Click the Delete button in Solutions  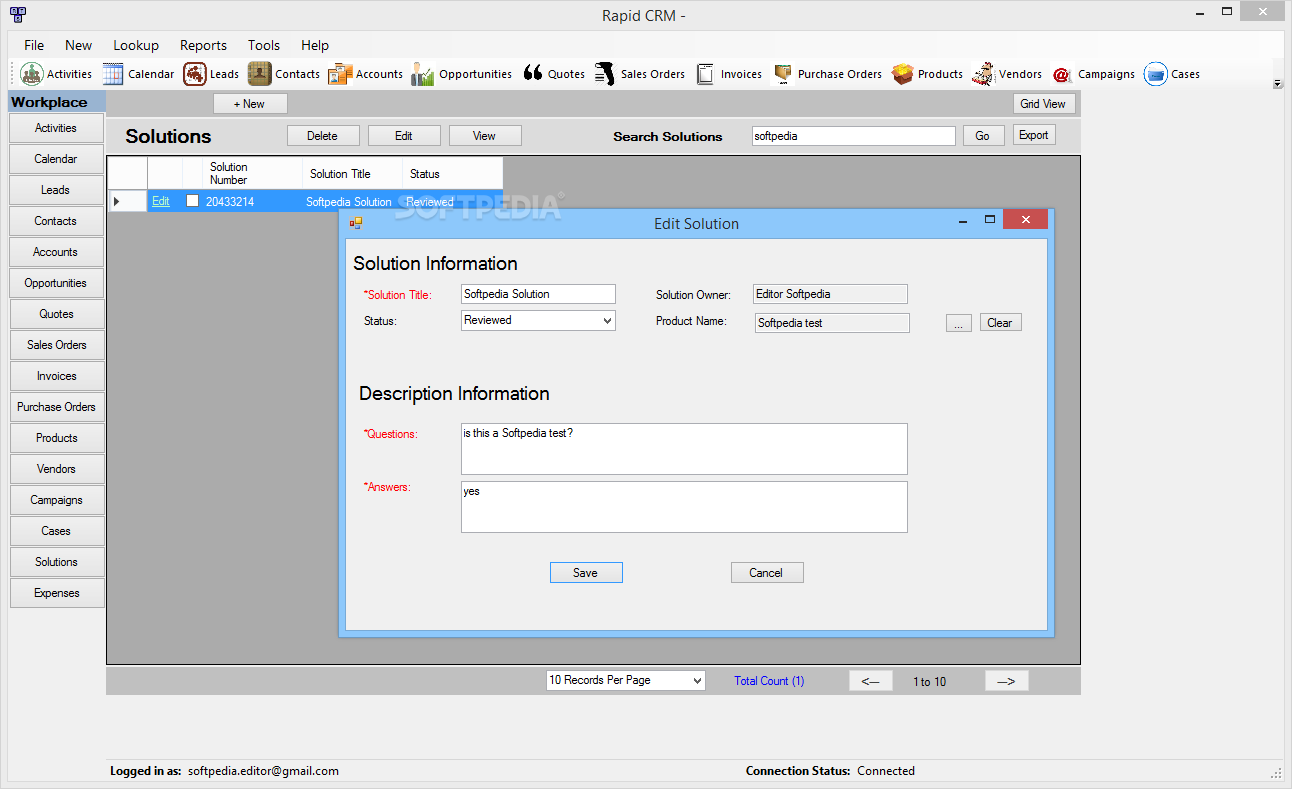tap(323, 136)
